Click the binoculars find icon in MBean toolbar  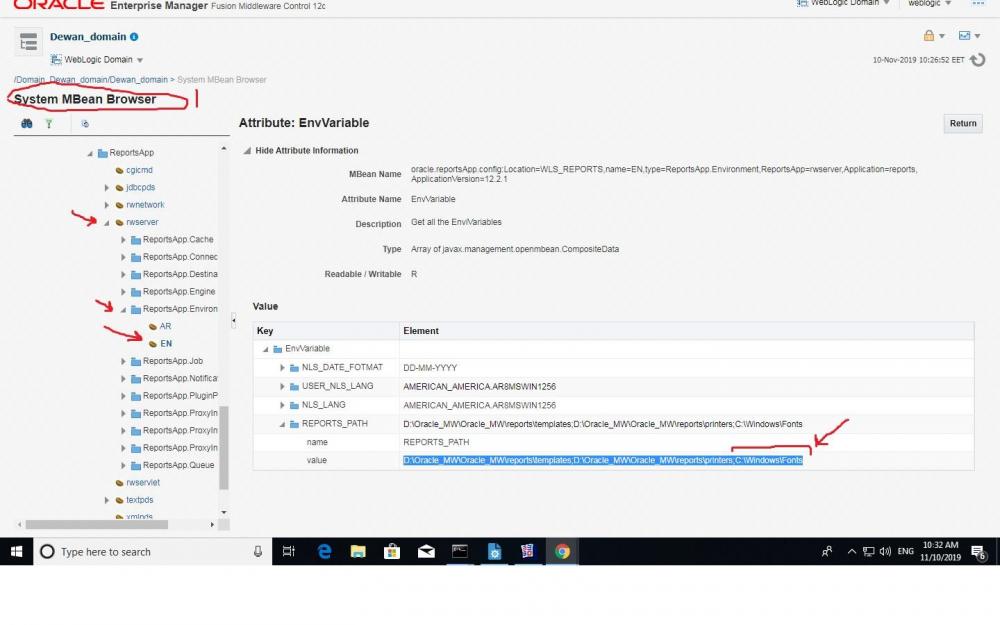coord(27,123)
